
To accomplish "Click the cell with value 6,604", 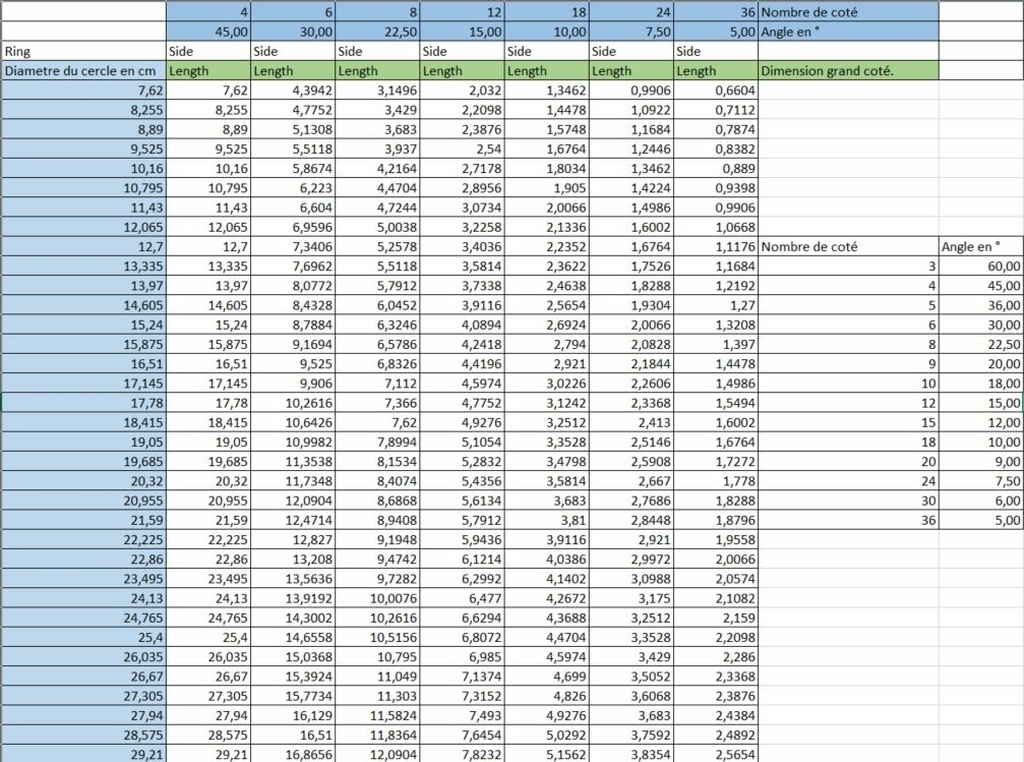I will click(x=293, y=208).
